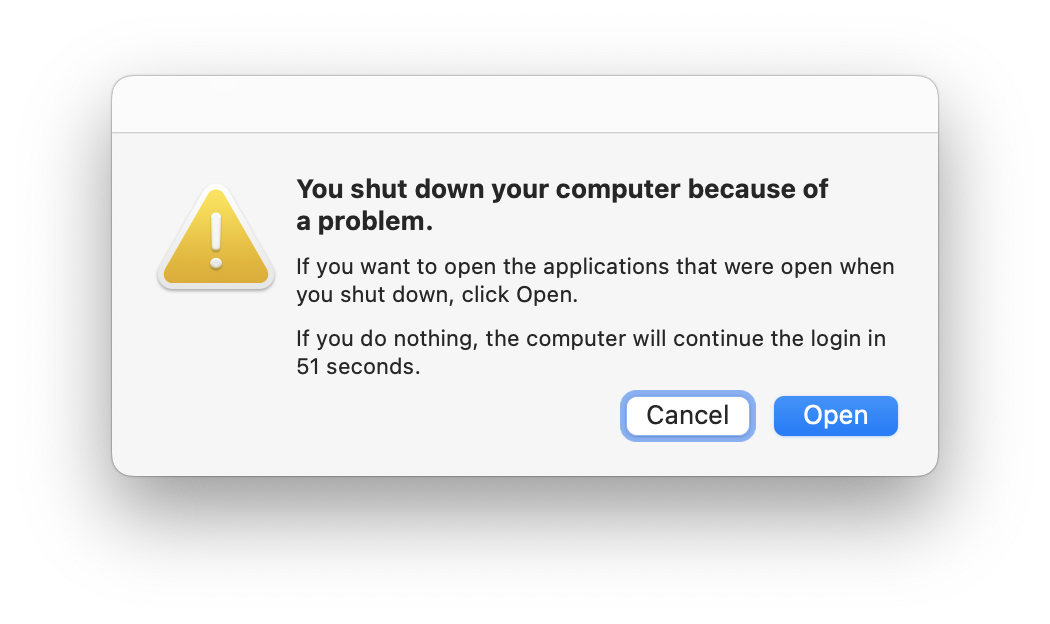Select the "If you want to open" paragraph

pos(595,280)
